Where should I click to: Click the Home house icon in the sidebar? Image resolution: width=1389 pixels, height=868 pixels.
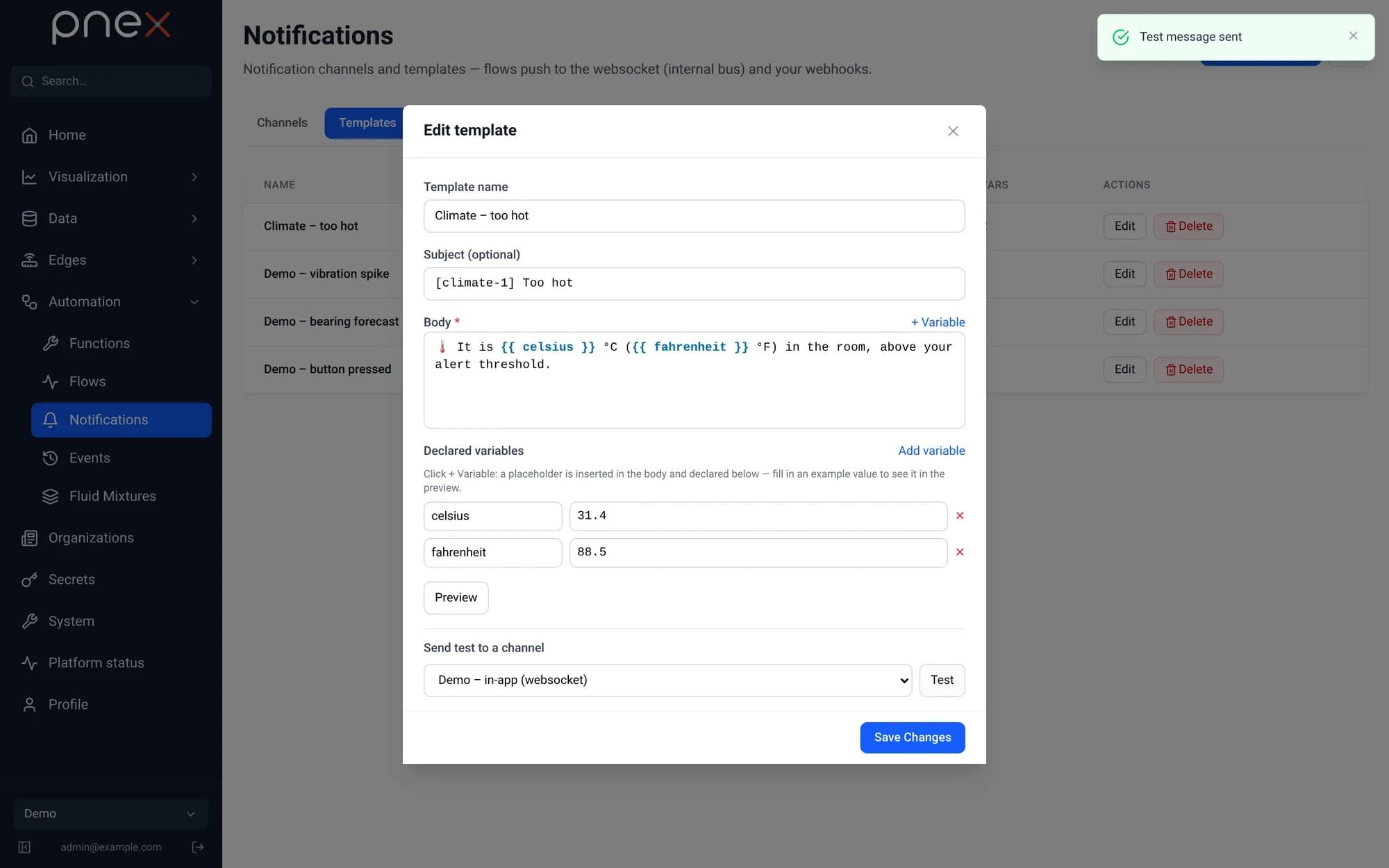(29, 135)
